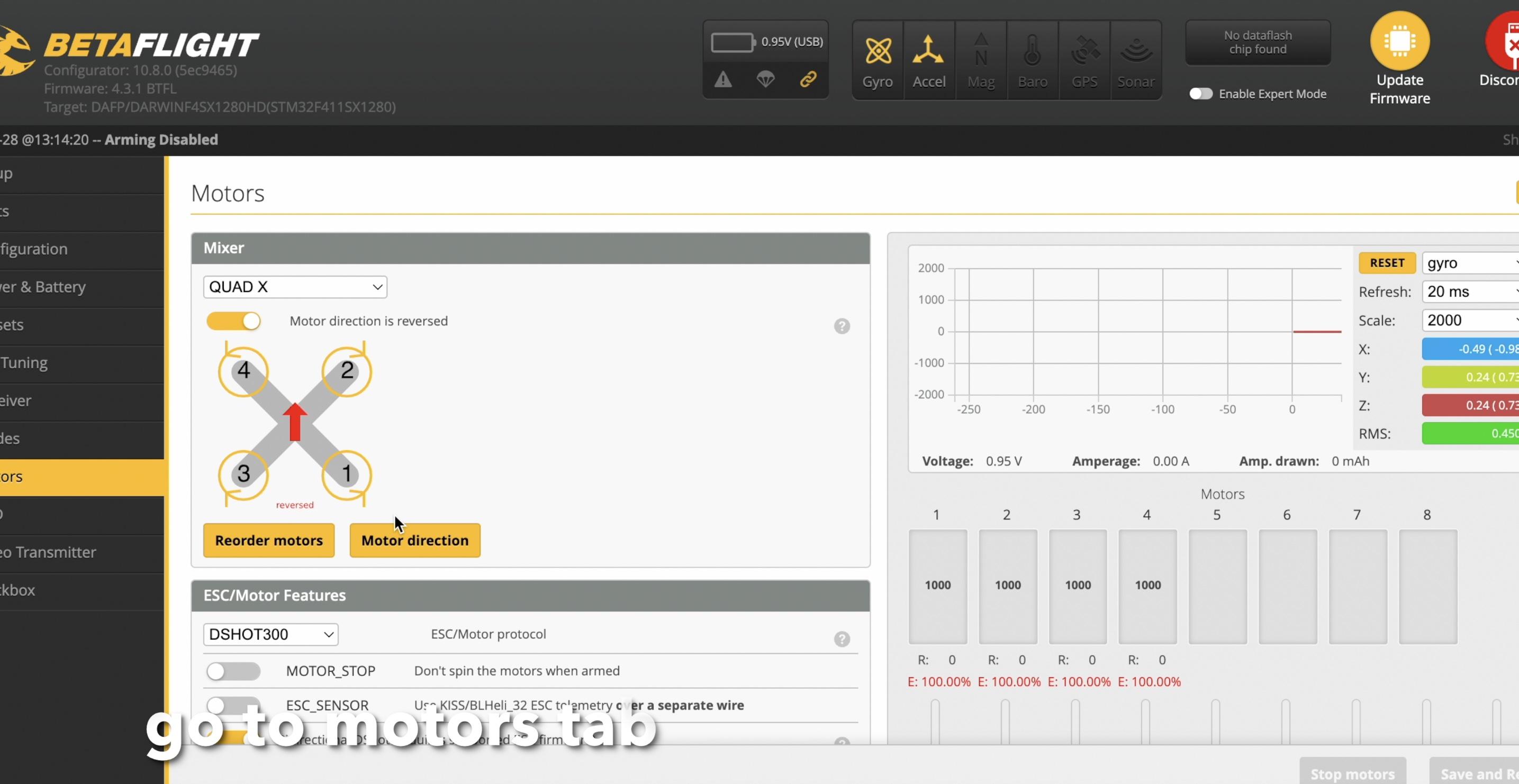Disable motor direction reversed toggle
1519x784 pixels.
(233, 321)
